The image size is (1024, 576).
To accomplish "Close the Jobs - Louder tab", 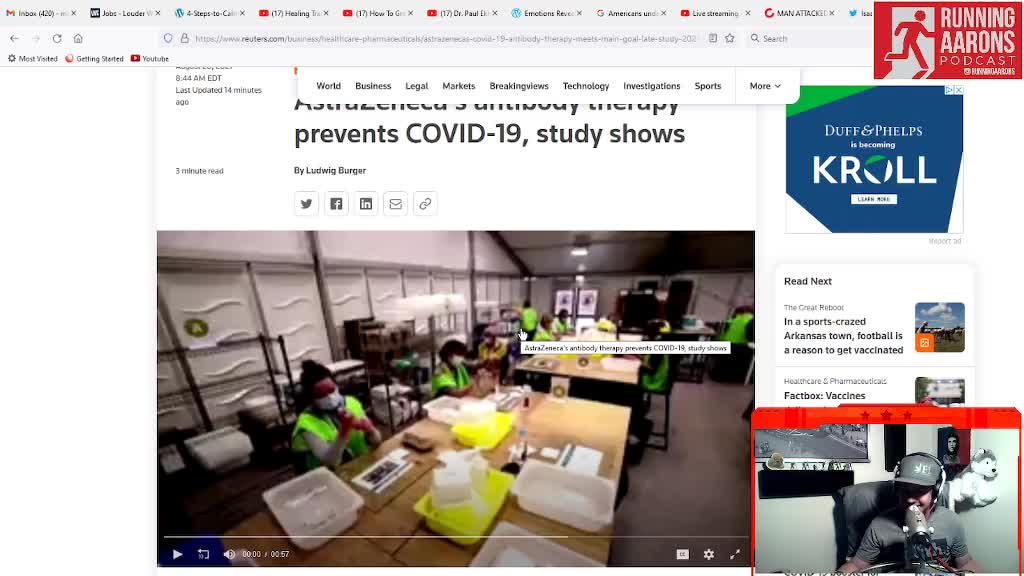I will pyautogui.click(x=158, y=13).
